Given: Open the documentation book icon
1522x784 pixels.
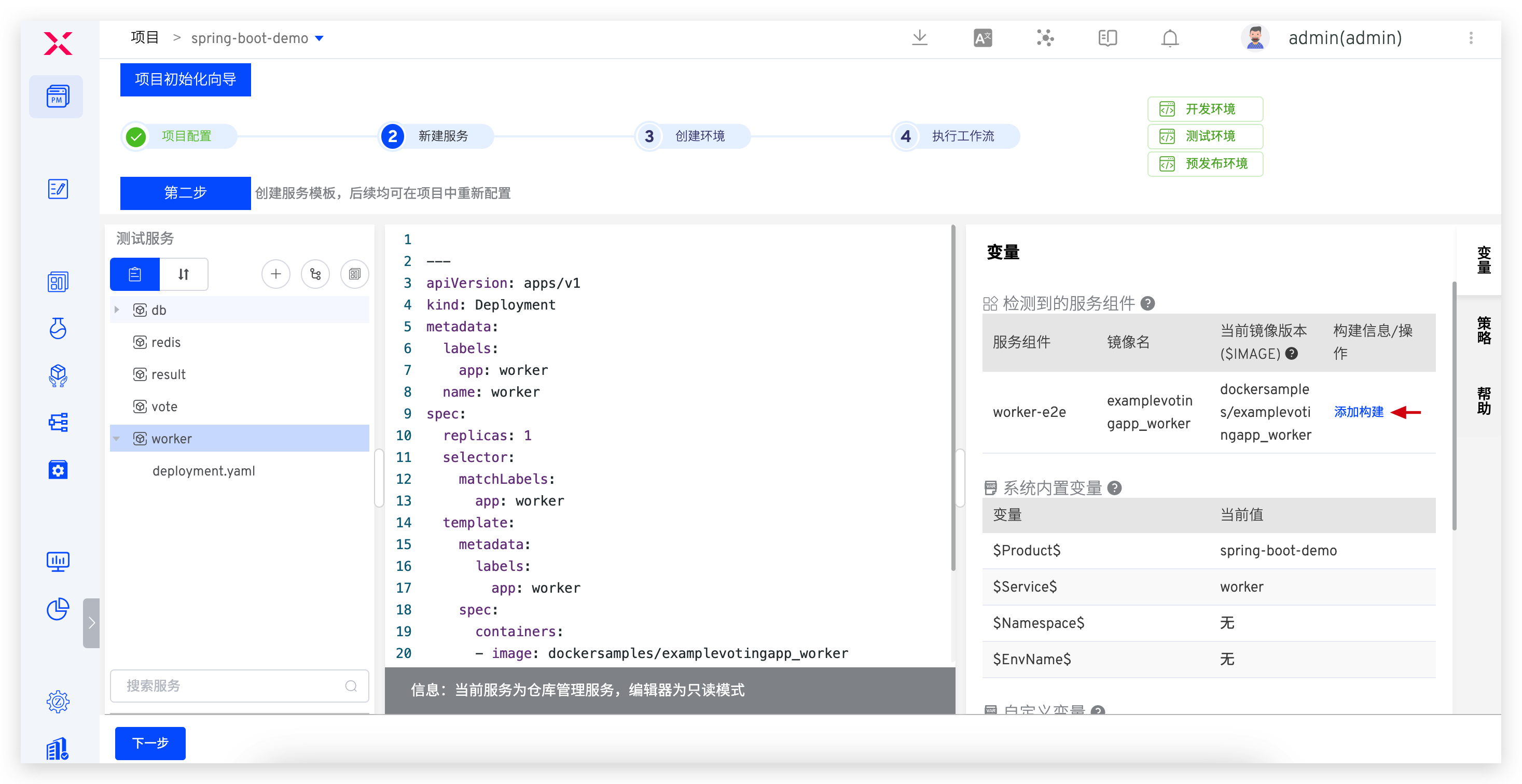Looking at the screenshot, I should (1107, 38).
